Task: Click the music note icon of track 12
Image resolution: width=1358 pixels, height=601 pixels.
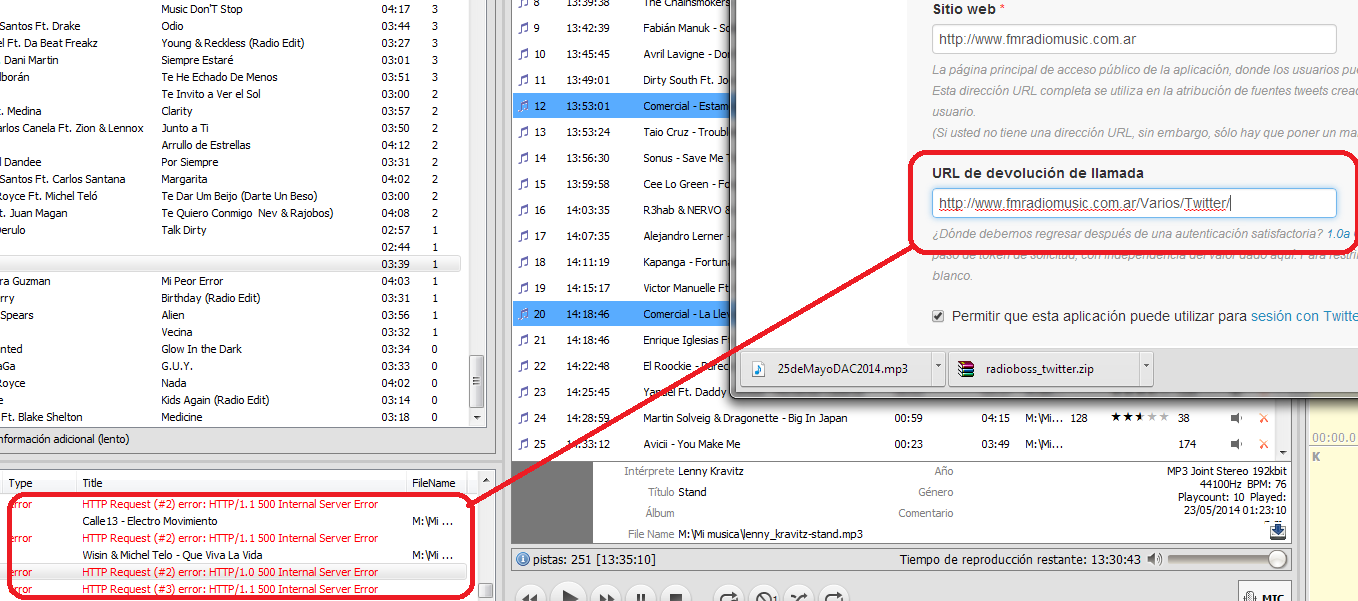Action: coord(523,106)
